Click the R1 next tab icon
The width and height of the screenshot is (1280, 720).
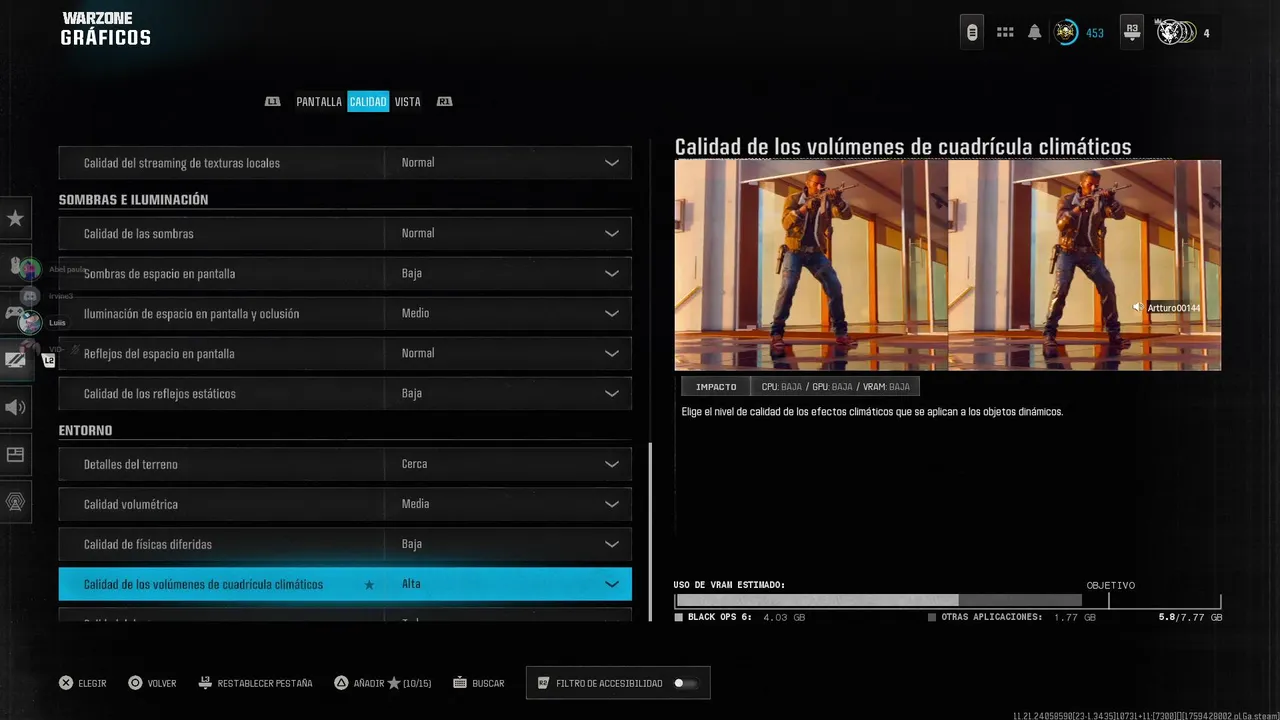[445, 101]
